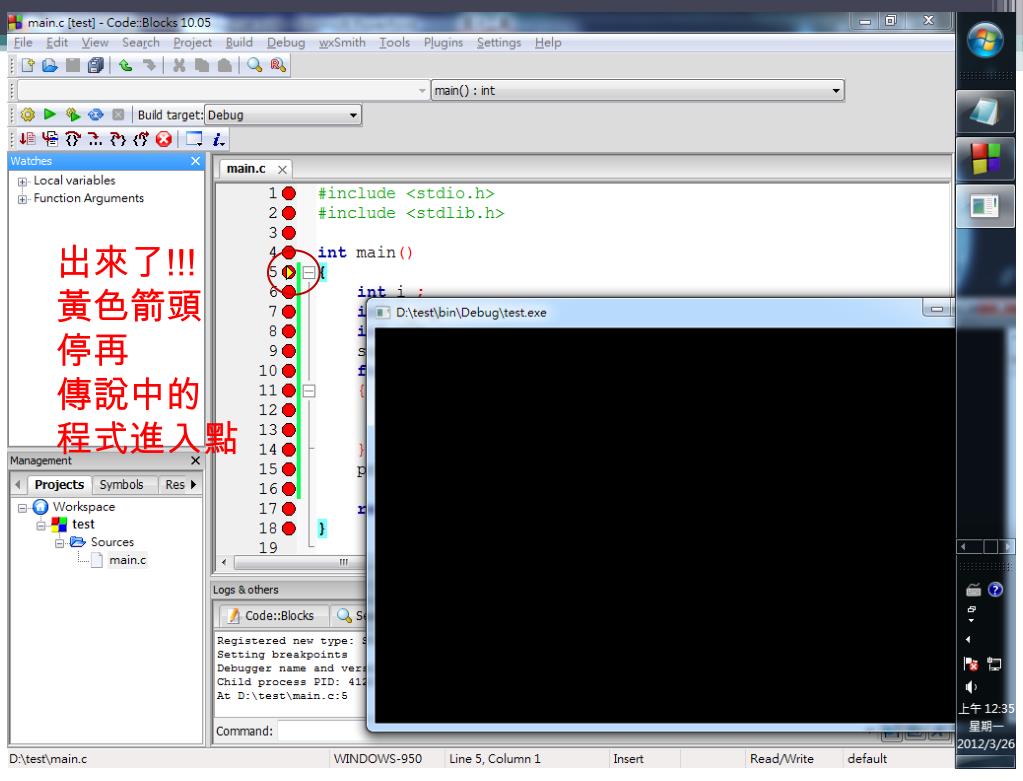Open Find with the magnifier icon

pos(254,65)
